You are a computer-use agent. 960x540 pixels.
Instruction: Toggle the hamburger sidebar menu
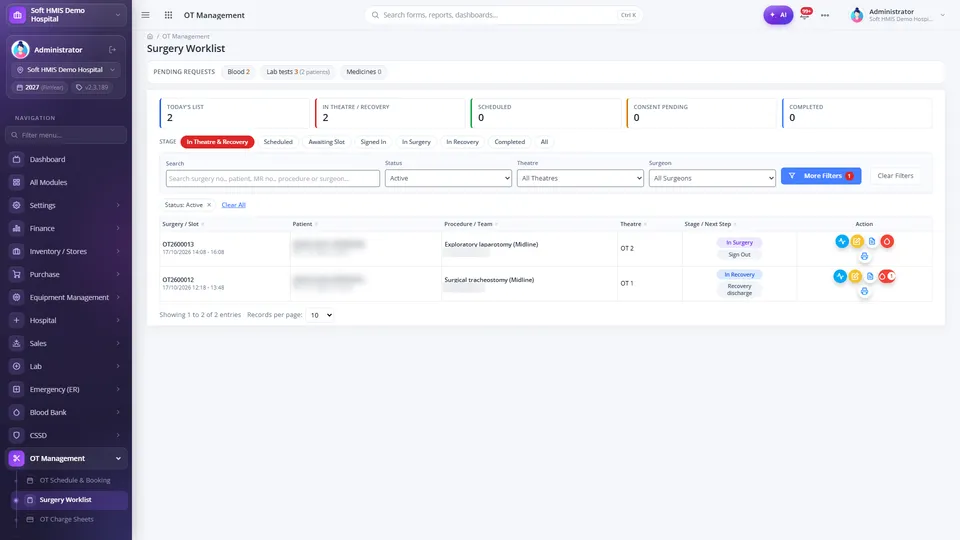[146, 15]
